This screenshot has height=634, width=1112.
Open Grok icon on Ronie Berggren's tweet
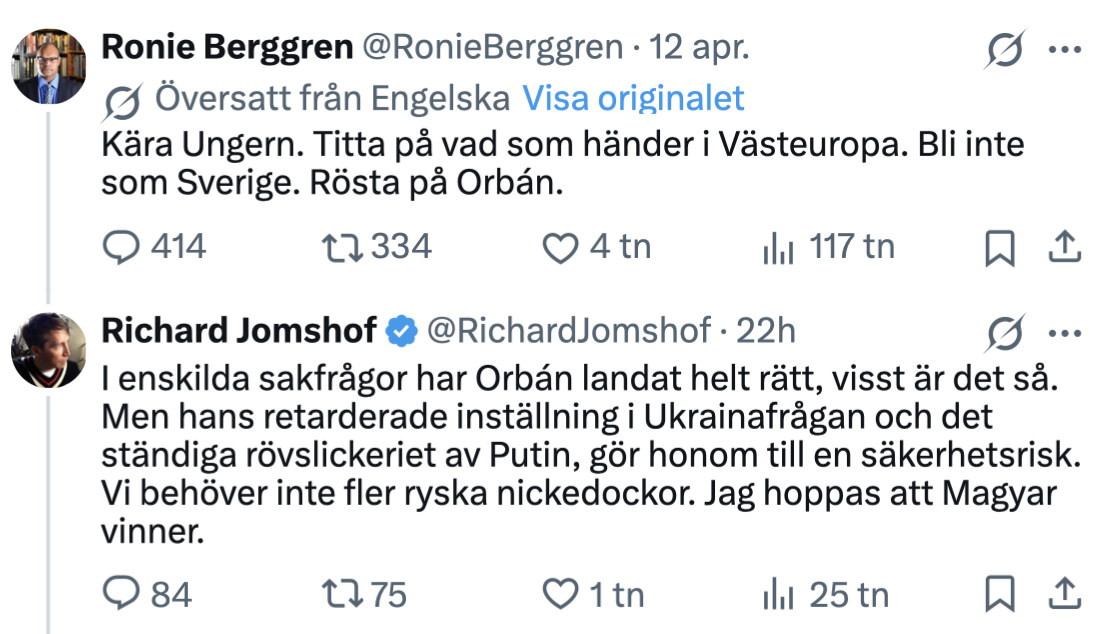pos(1004,49)
